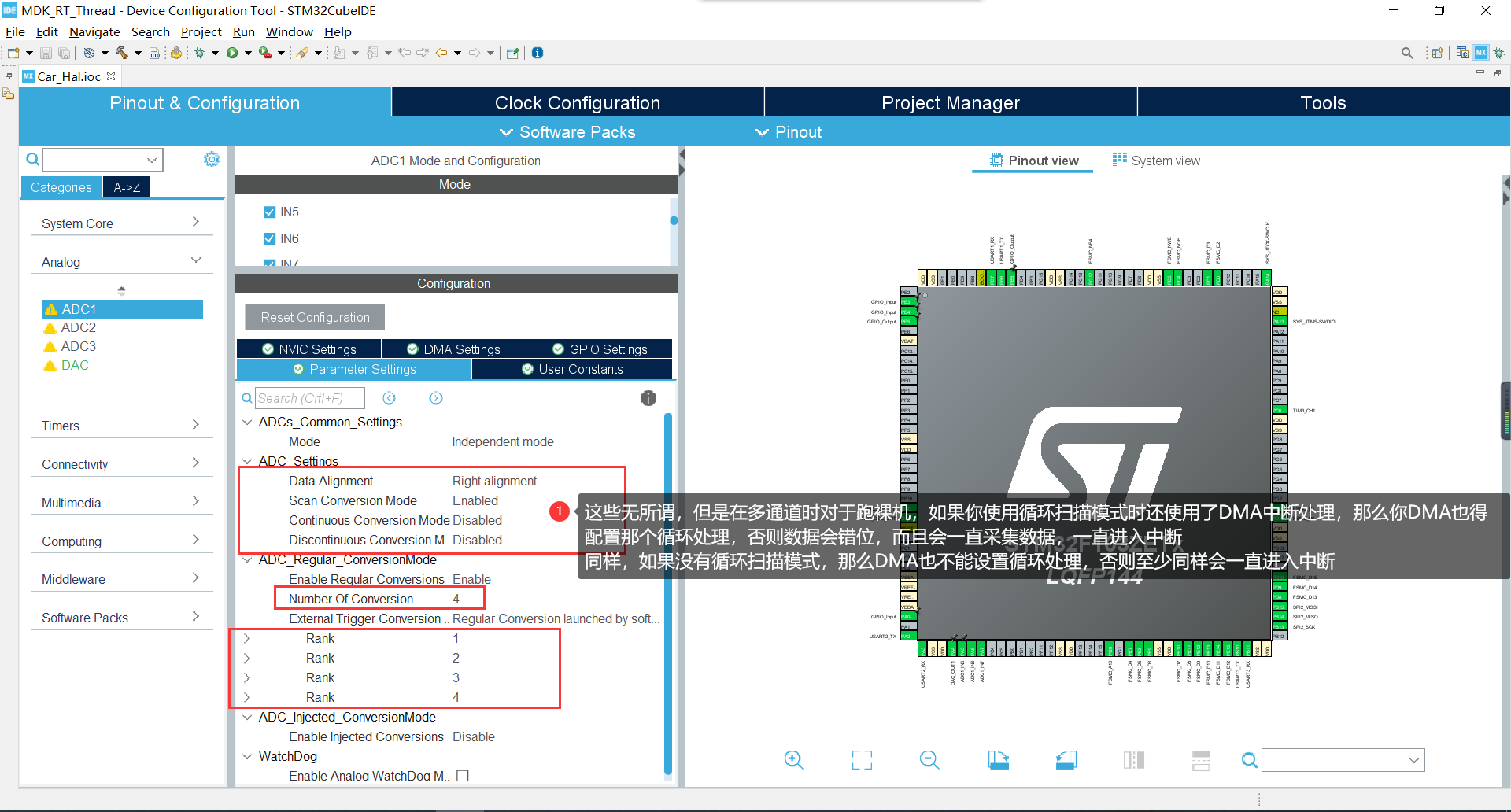Collapse the ADC_Settings section

click(247, 461)
